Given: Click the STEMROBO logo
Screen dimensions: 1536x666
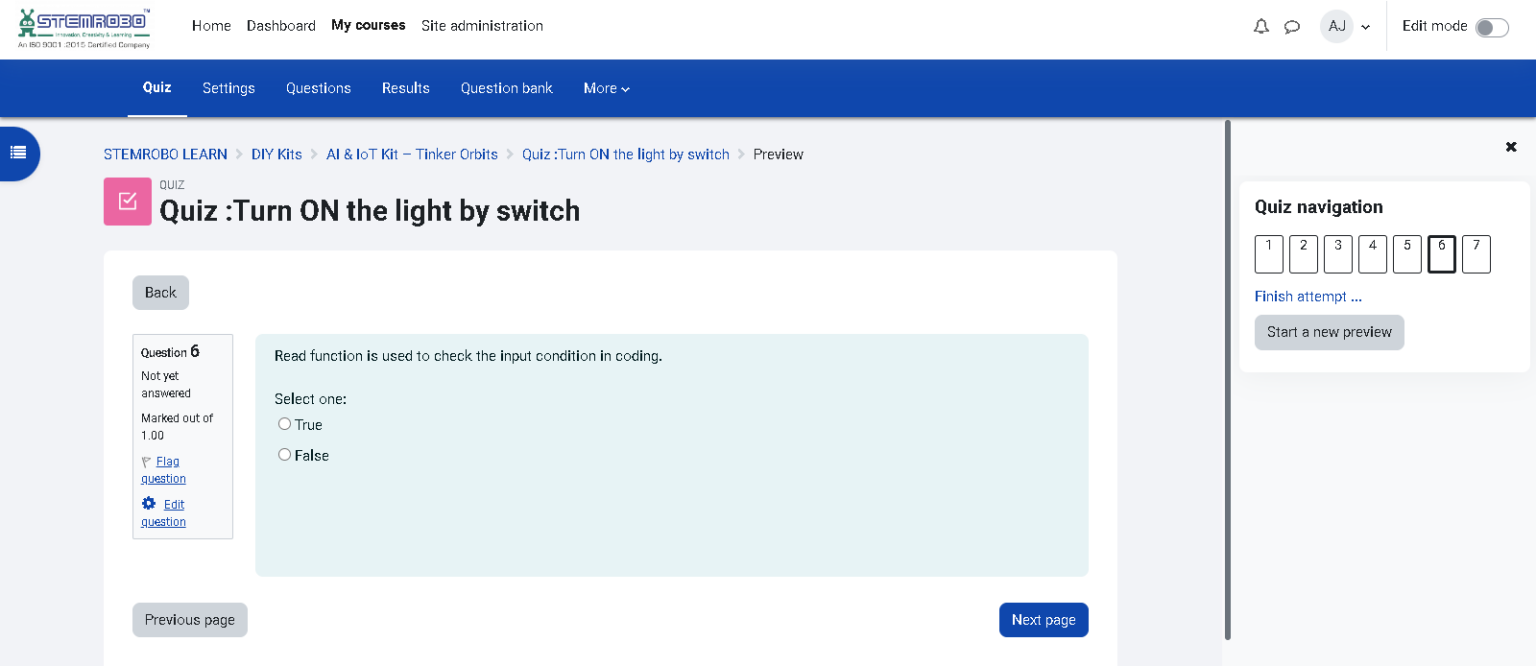Looking at the screenshot, I should (x=83, y=27).
